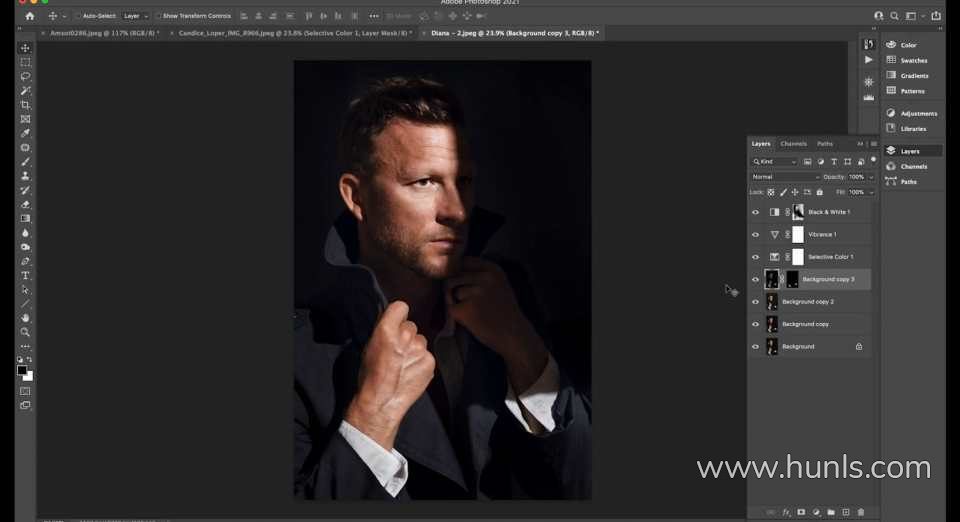Select the Crop tool
This screenshot has height=522, width=960.
coord(25,105)
